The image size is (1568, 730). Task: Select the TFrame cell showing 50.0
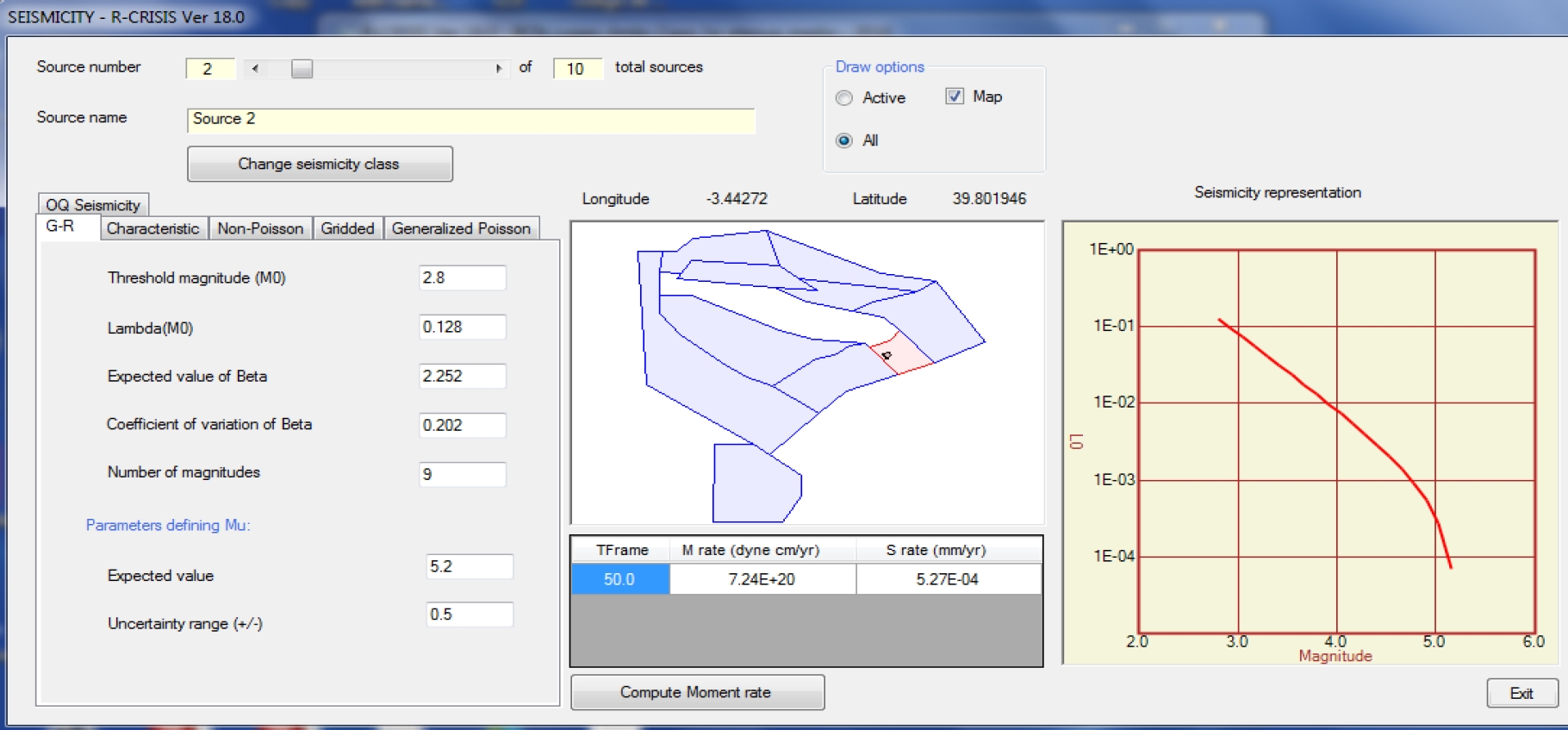tap(619, 579)
